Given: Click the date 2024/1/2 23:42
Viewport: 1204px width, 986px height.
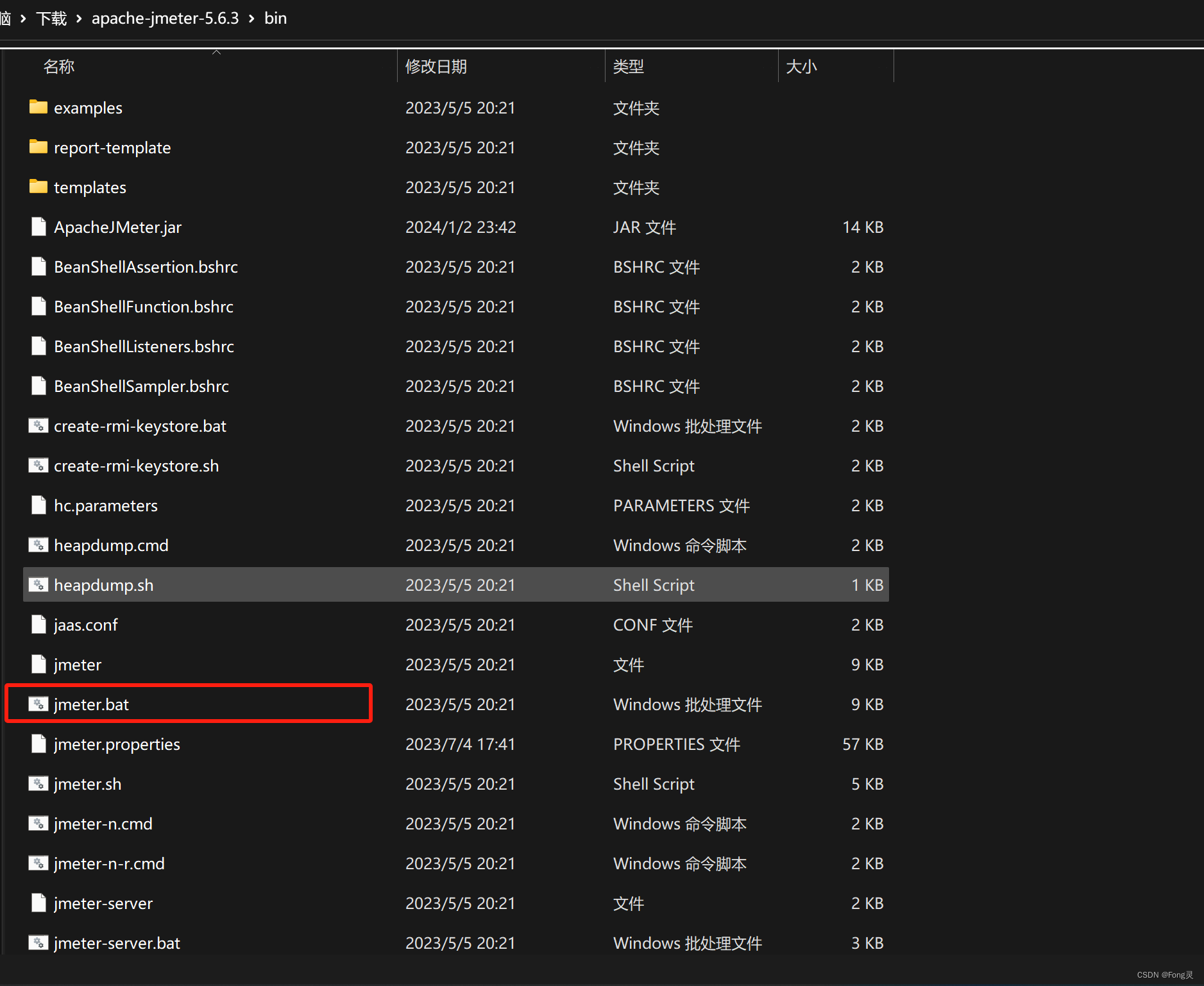Looking at the screenshot, I should (x=461, y=227).
